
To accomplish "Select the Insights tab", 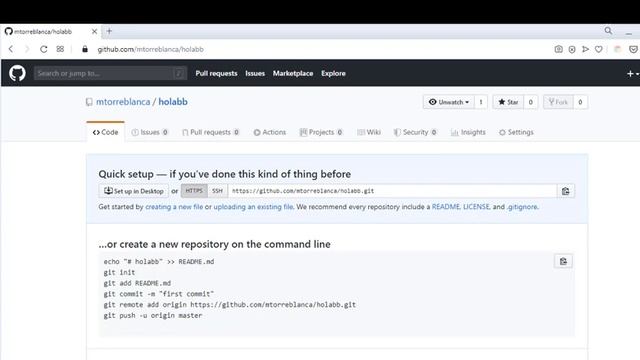I will click(x=468, y=132).
